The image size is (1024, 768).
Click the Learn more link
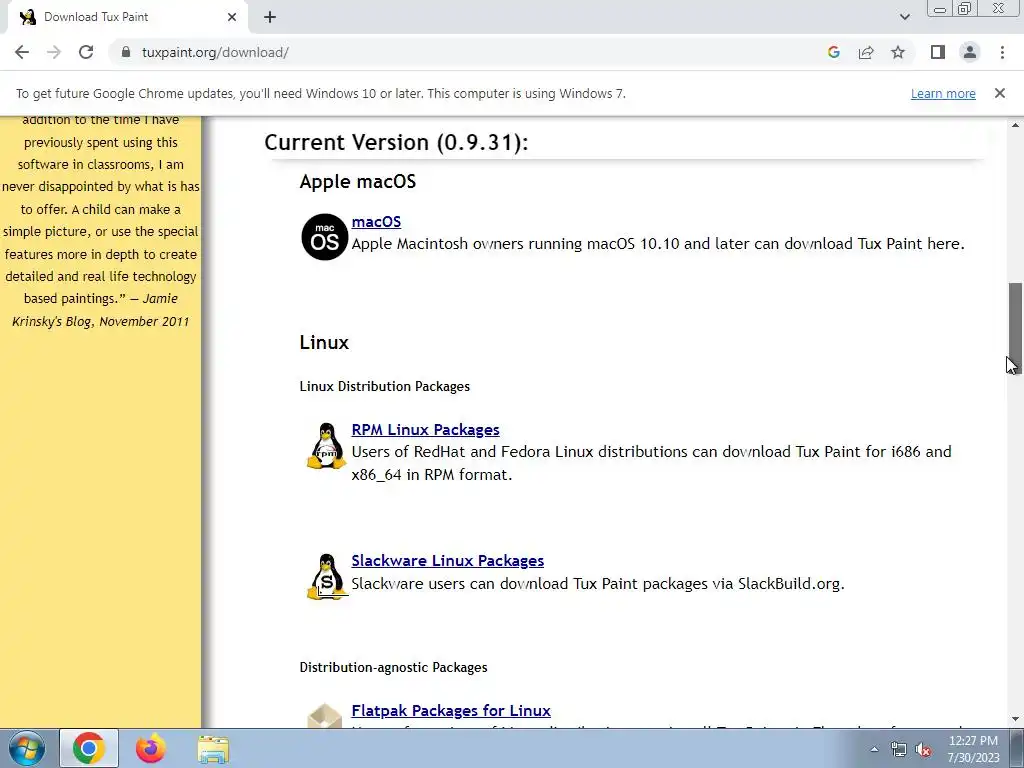coord(943,93)
